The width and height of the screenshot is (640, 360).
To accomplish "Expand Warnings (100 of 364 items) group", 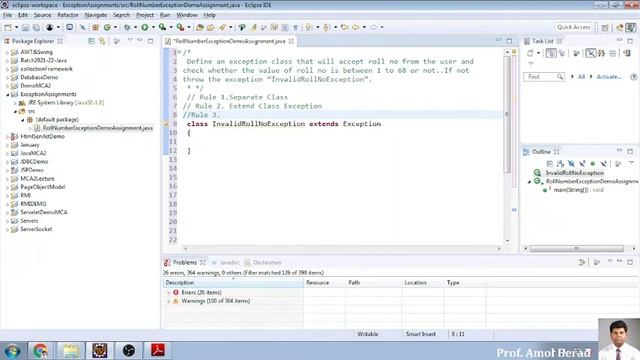I will [x=169, y=301].
